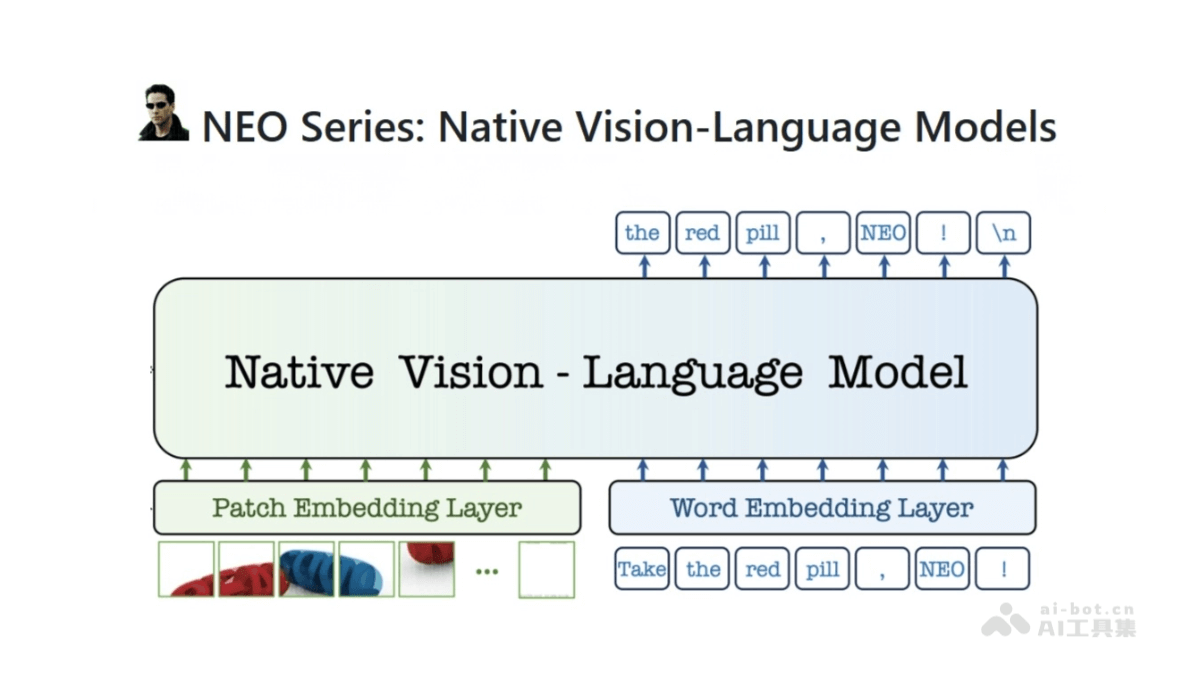
Task: Click the ellipsis between the image patches
Action: [x=487, y=571]
